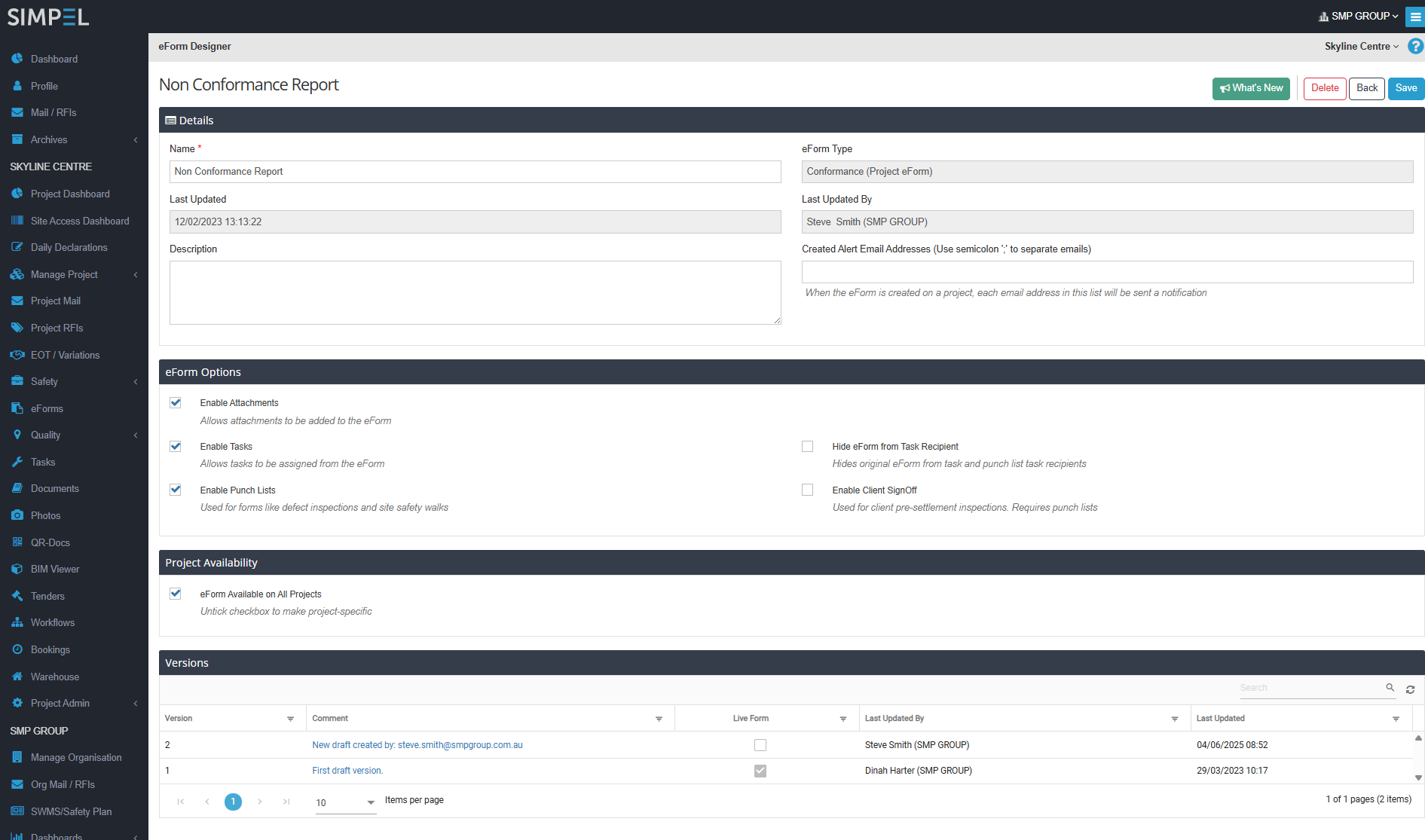
Task: Open filter on Last Updated By column
Action: click(1175, 719)
